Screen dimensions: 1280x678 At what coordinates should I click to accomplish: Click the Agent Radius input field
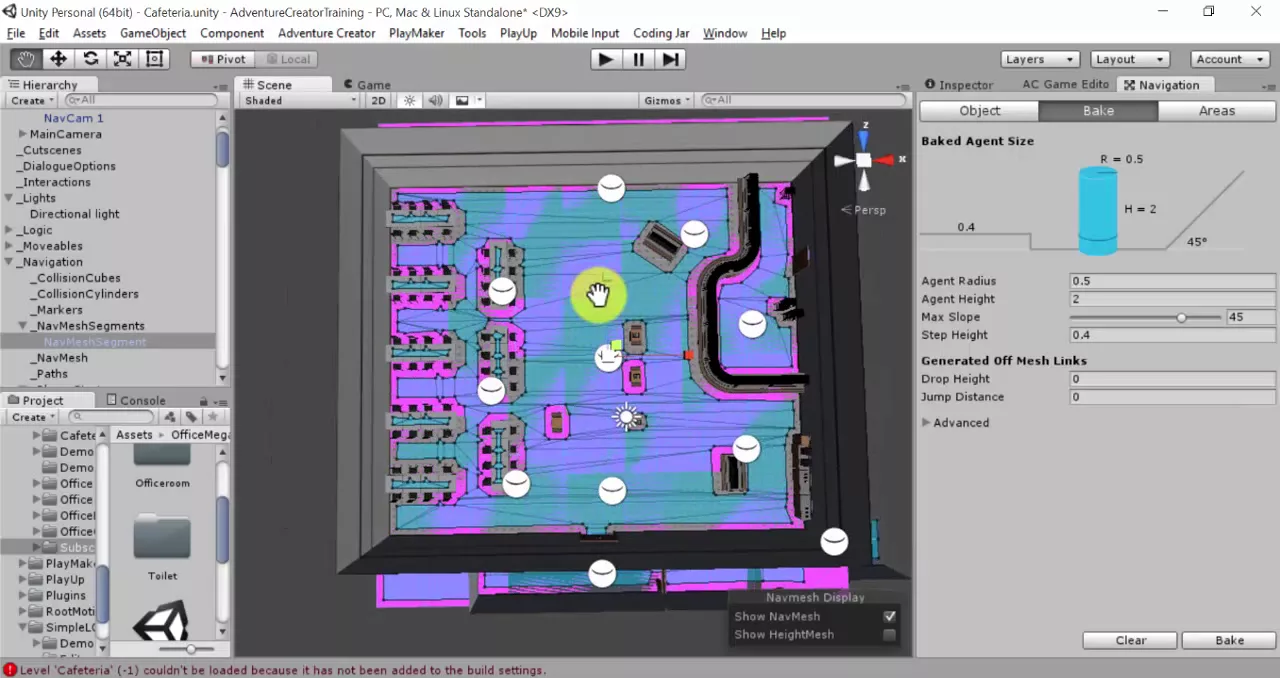1172,281
